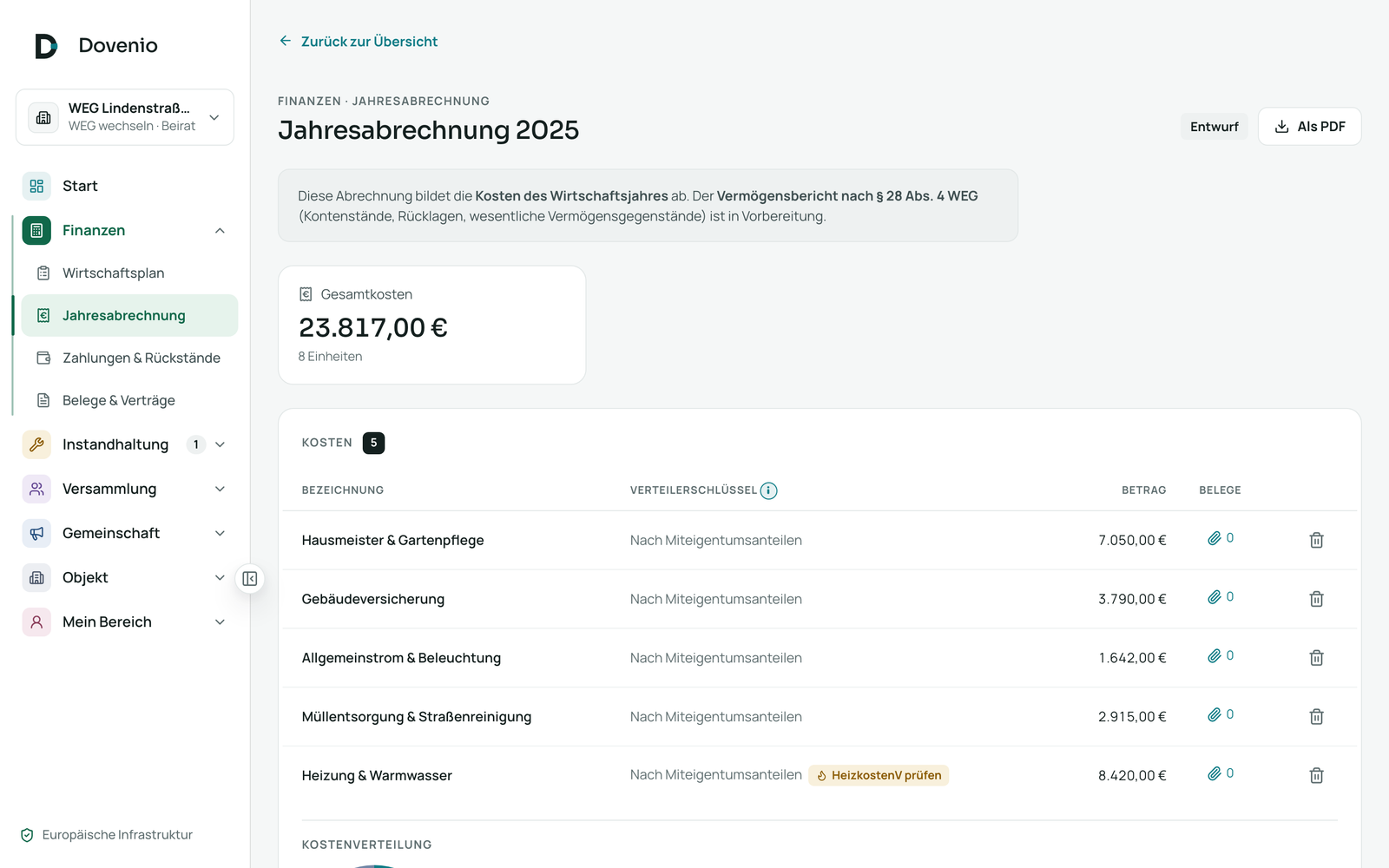The width and height of the screenshot is (1389, 868).
Task: Click the Wirtschaftsplan clipboard icon
Action: click(x=43, y=273)
